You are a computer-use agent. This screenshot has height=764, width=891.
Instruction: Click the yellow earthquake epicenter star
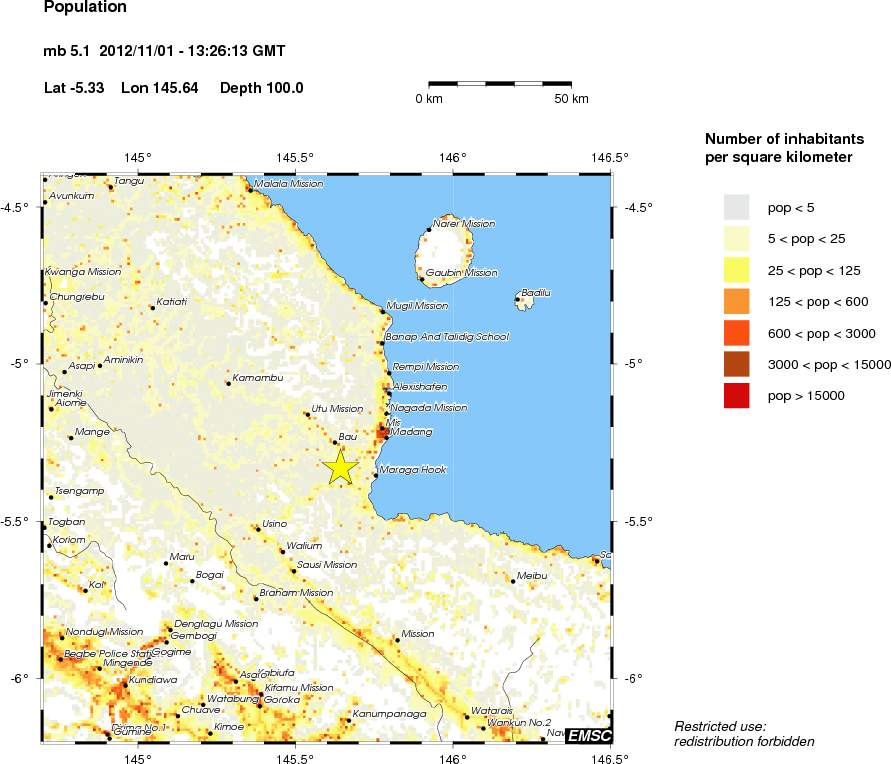click(x=340, y=467)
